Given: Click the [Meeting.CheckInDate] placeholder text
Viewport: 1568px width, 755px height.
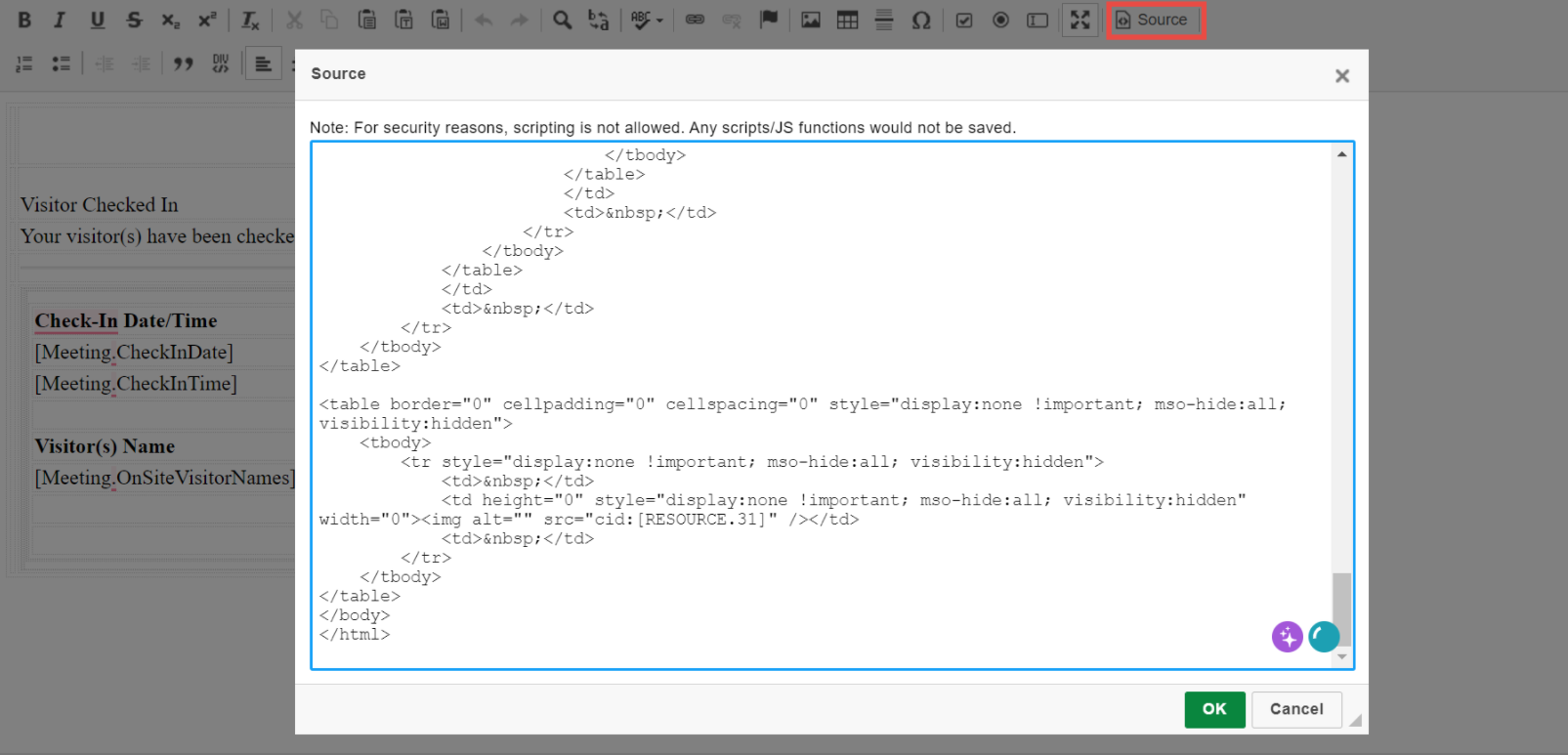Looking at the screenshot, I should click(134, 353).
